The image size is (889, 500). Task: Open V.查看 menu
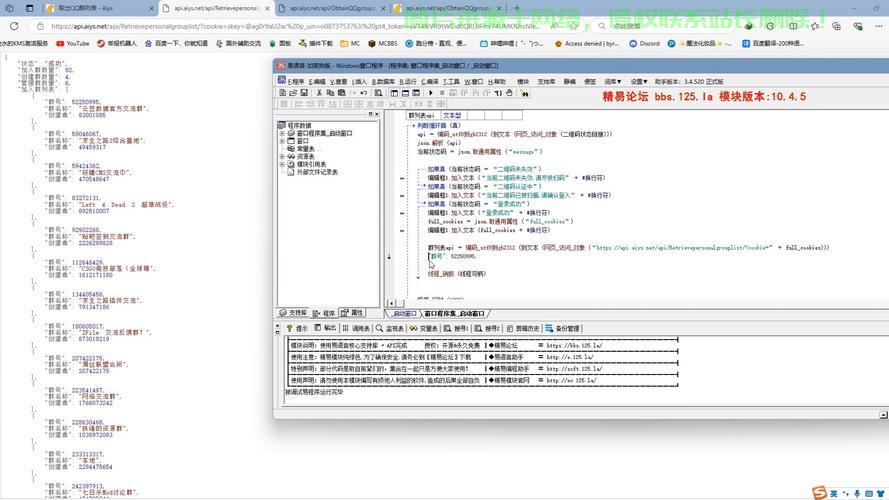[338, 82]
